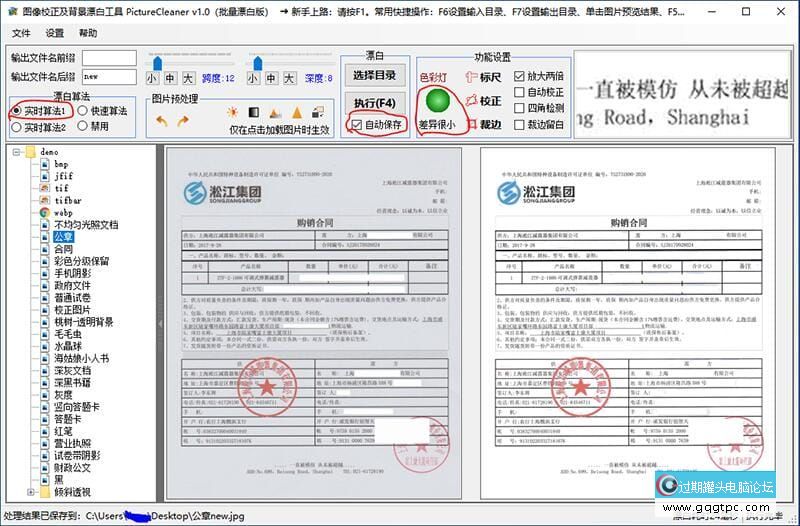This screenshot has height=526, width=800.
Task: Select the 实时算法2 radio button
Action: click(17, 127)
